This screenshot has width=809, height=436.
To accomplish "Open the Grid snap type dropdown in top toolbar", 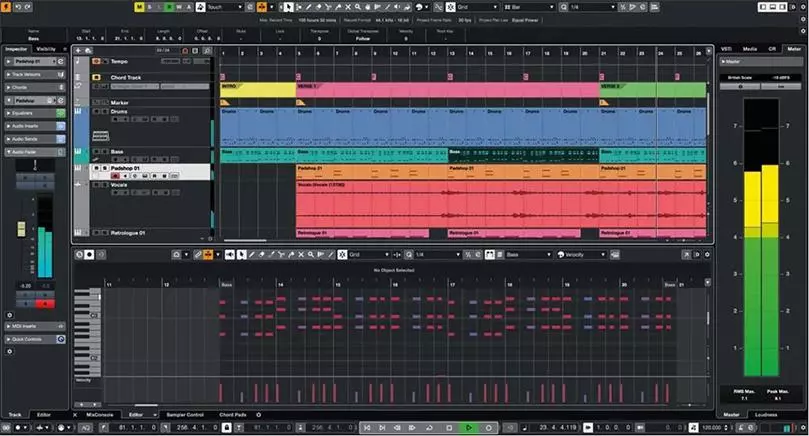I will 477,7.
